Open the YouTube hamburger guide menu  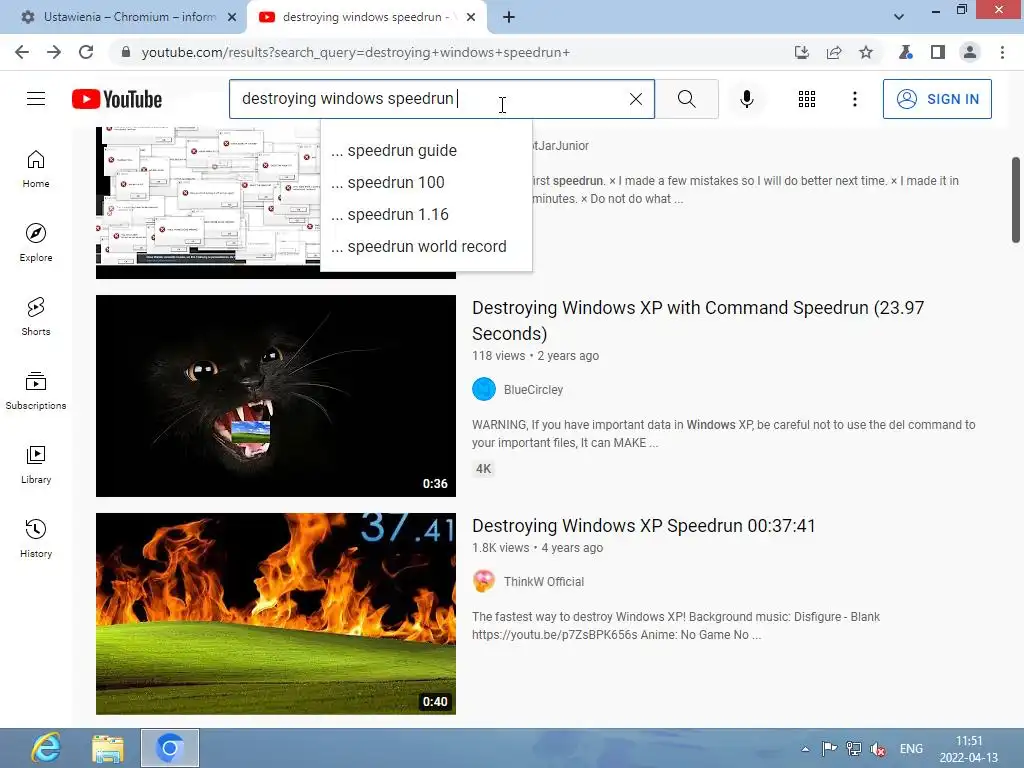pos(36,99)
